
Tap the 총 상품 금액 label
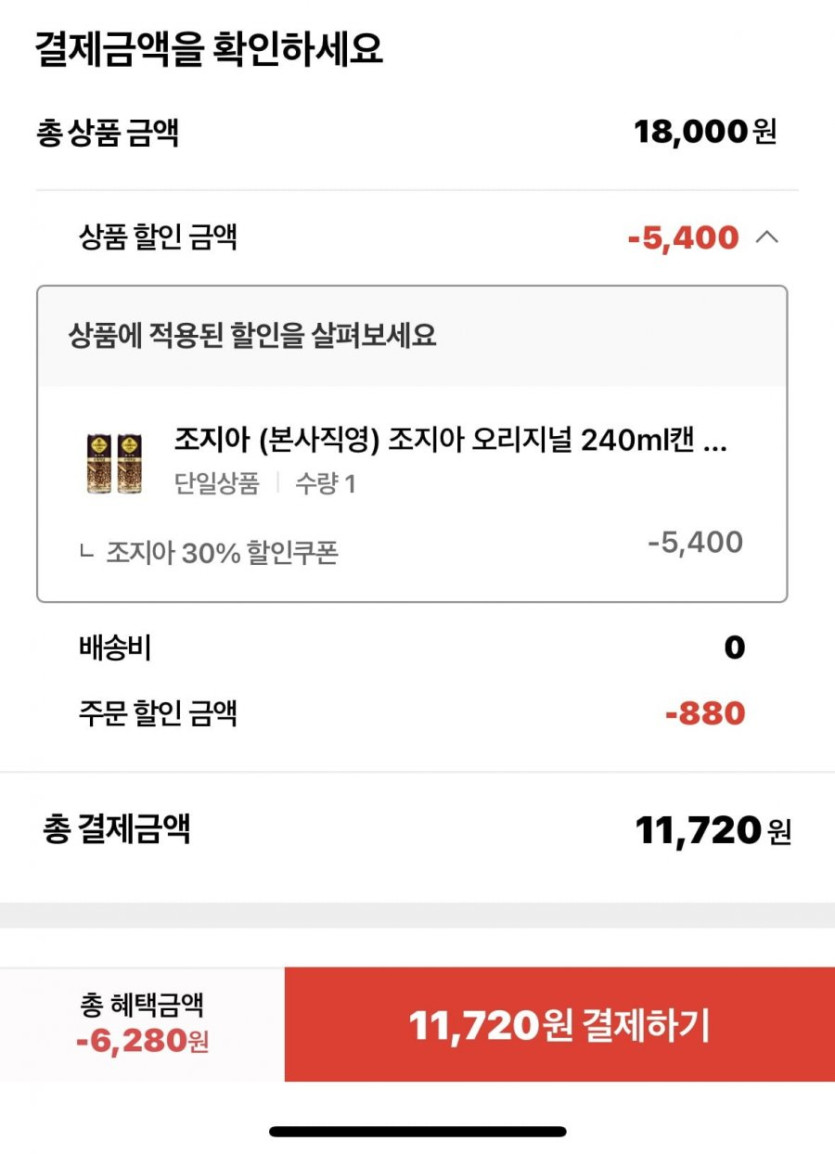pyautogui.click(x=108, y=132)
